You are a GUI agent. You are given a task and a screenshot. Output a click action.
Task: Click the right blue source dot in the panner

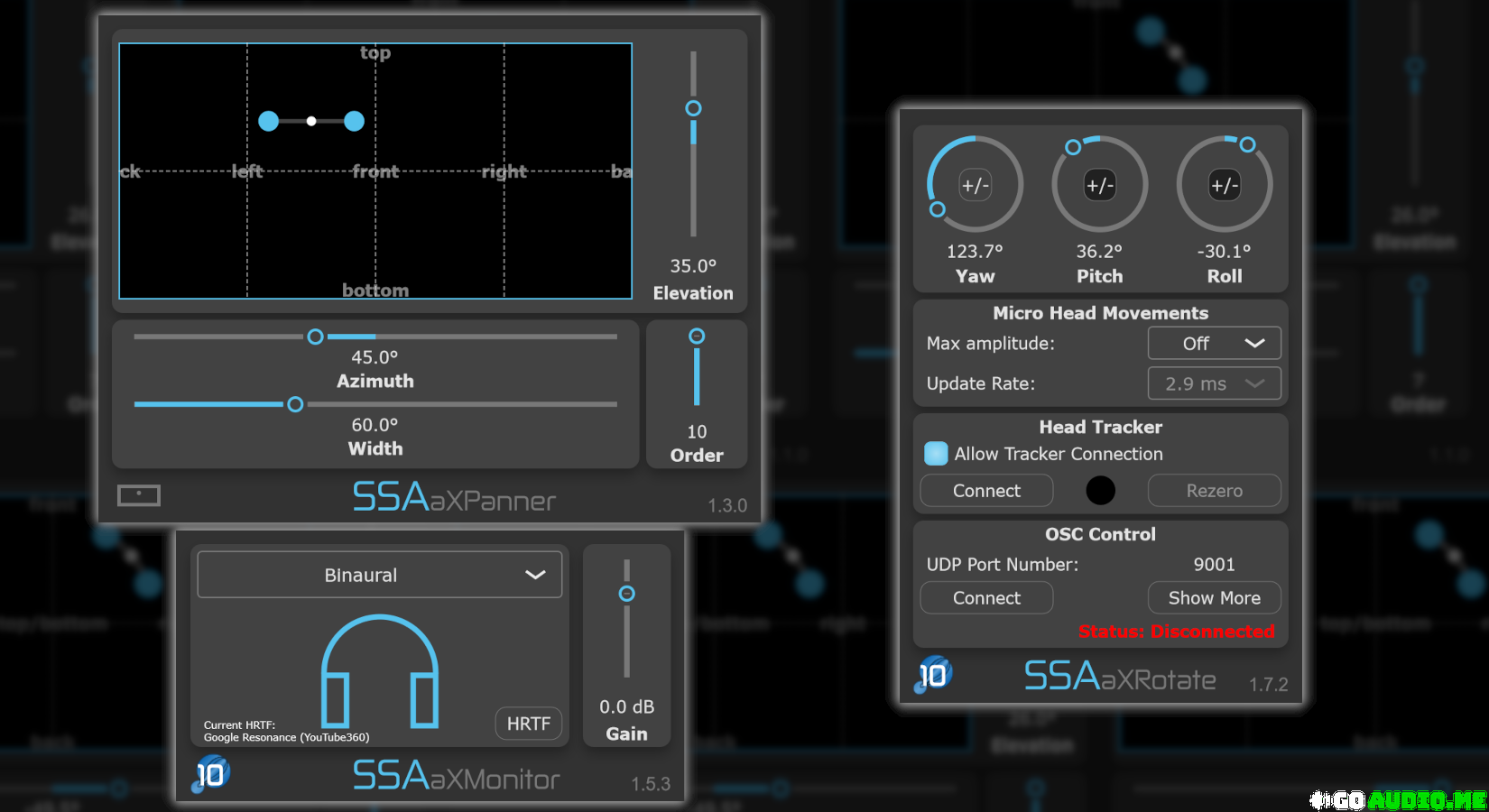(x=354, y=121)
